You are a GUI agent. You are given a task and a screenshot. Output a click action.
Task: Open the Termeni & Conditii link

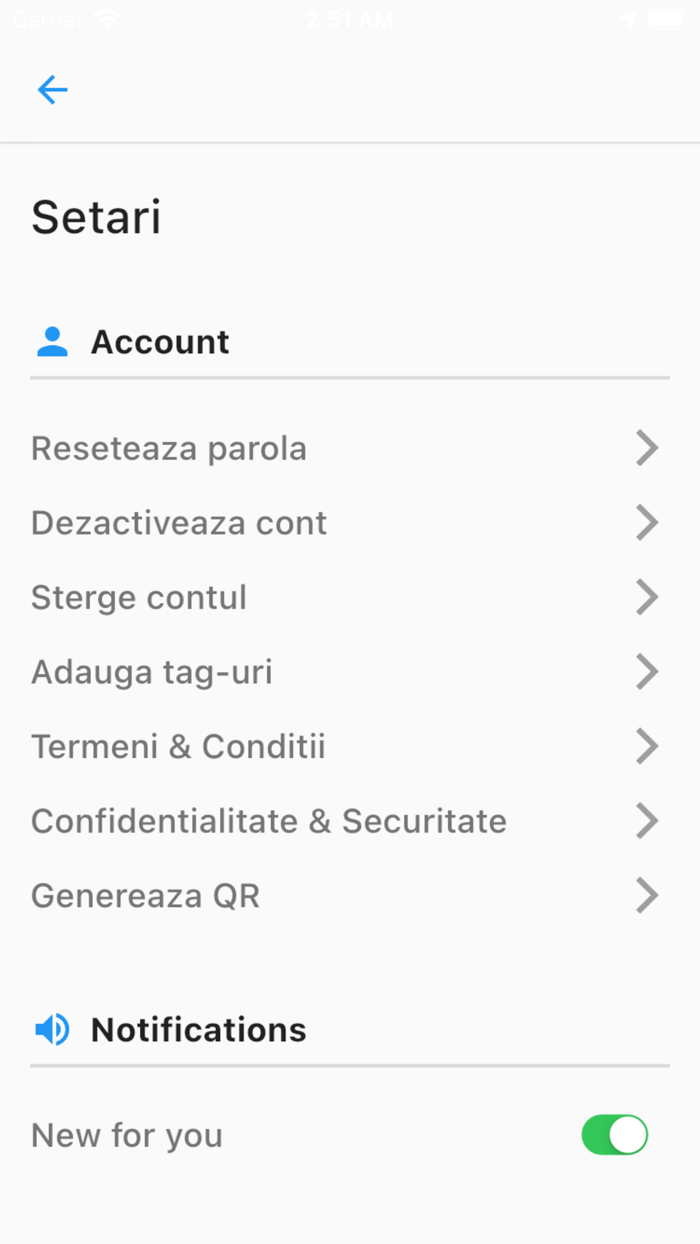coord(178,747)
